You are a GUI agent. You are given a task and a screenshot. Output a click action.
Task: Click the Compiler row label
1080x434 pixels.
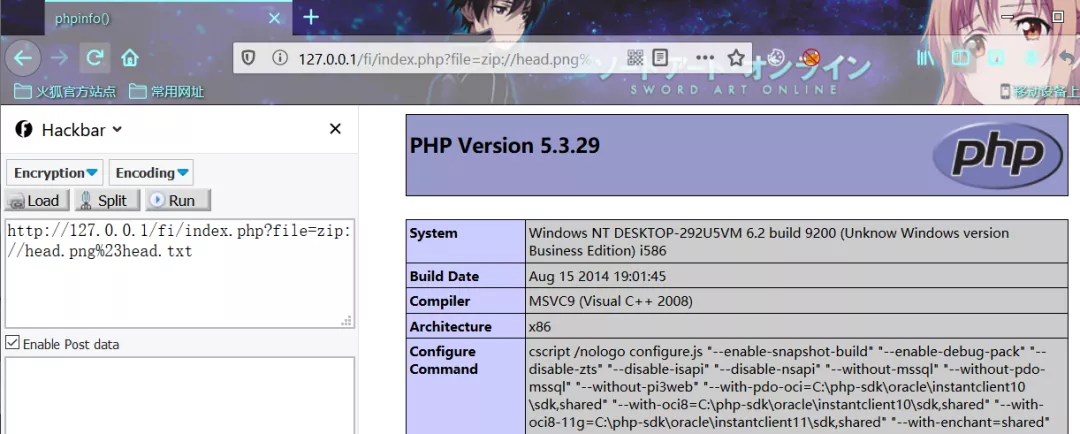pyautogui.click(x=439, y=301)
